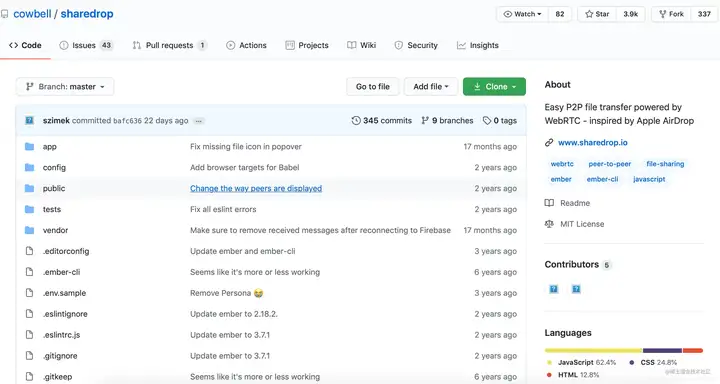
Task: Click the Go to file button
Action: click(372, 86)
